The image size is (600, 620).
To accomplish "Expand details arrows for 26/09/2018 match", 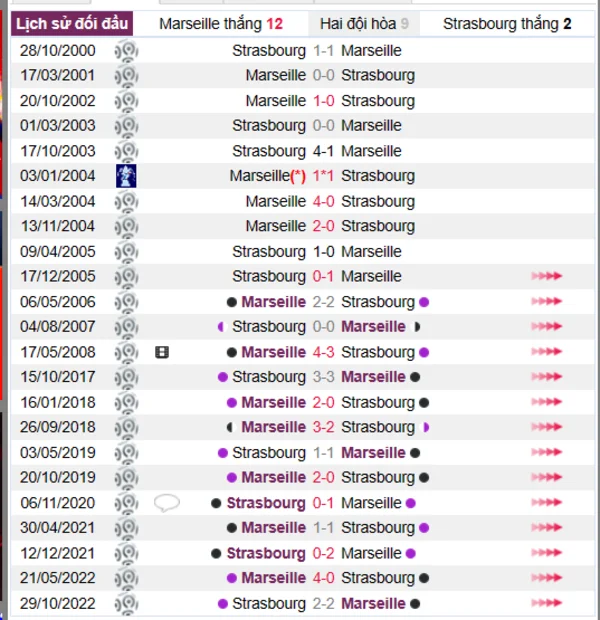I will (x=546, y=427).
